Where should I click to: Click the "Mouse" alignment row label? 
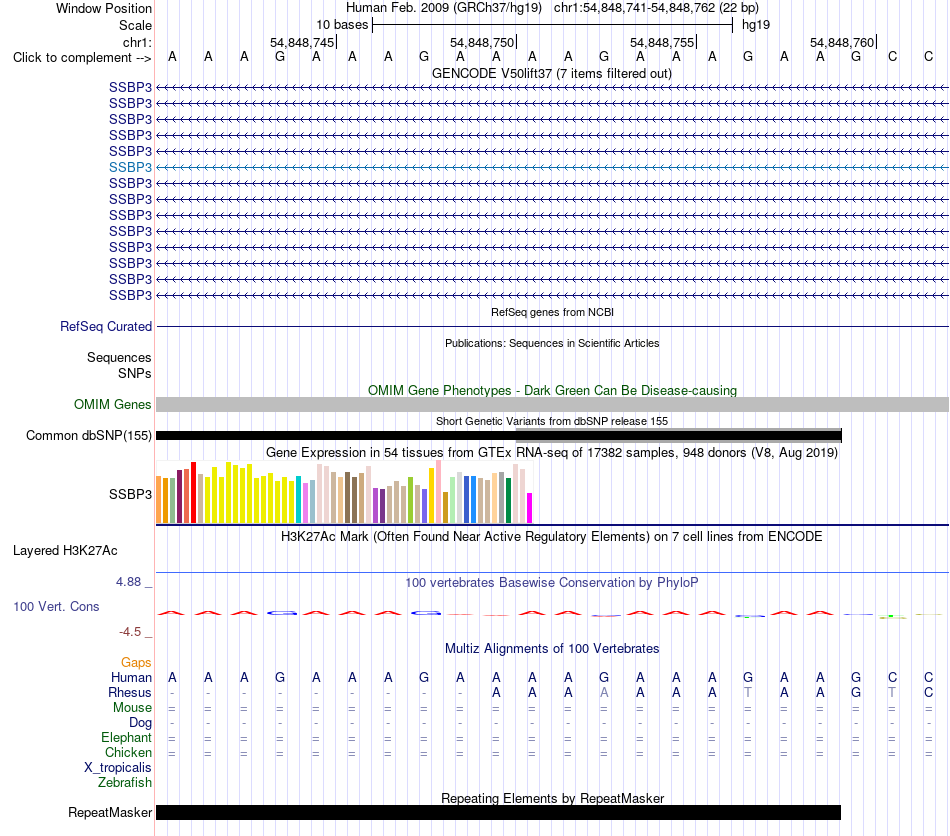[132, 708]
